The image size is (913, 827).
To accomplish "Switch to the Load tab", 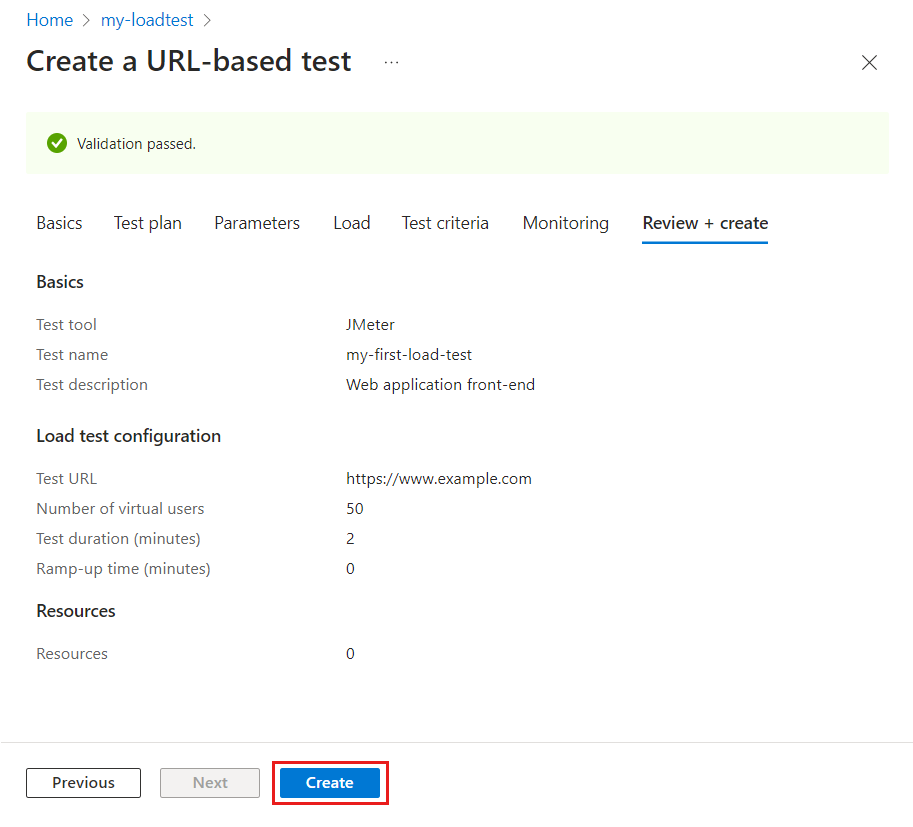I will coord(352,223).
